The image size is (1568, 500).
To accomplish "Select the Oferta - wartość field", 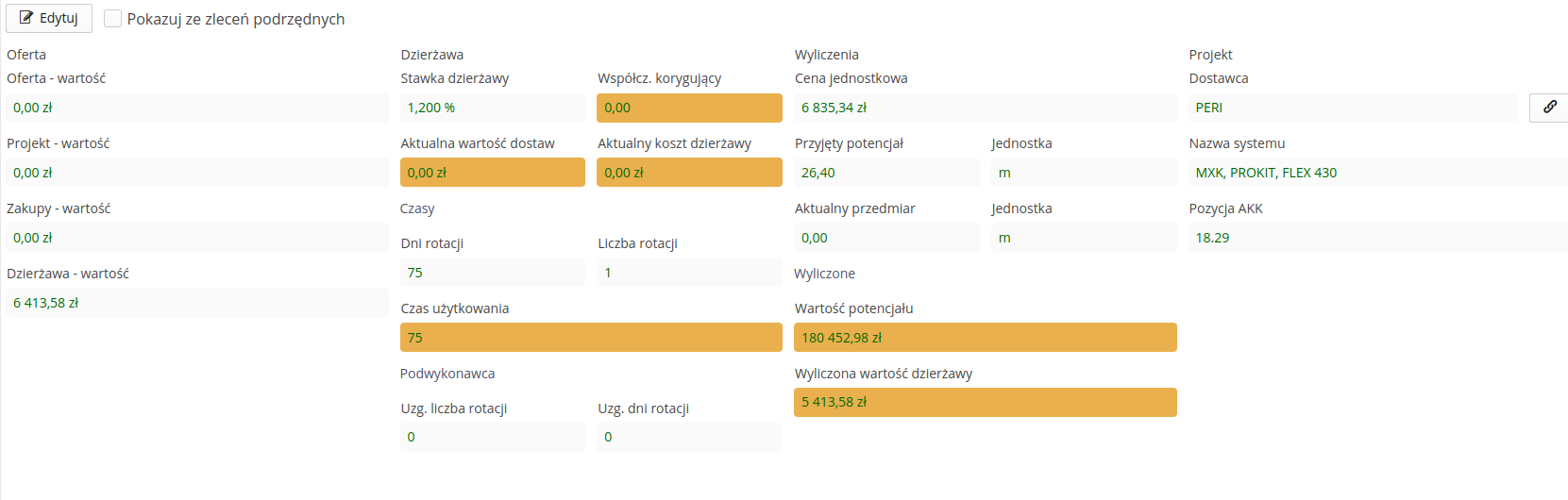I will [x=196, y=108].
